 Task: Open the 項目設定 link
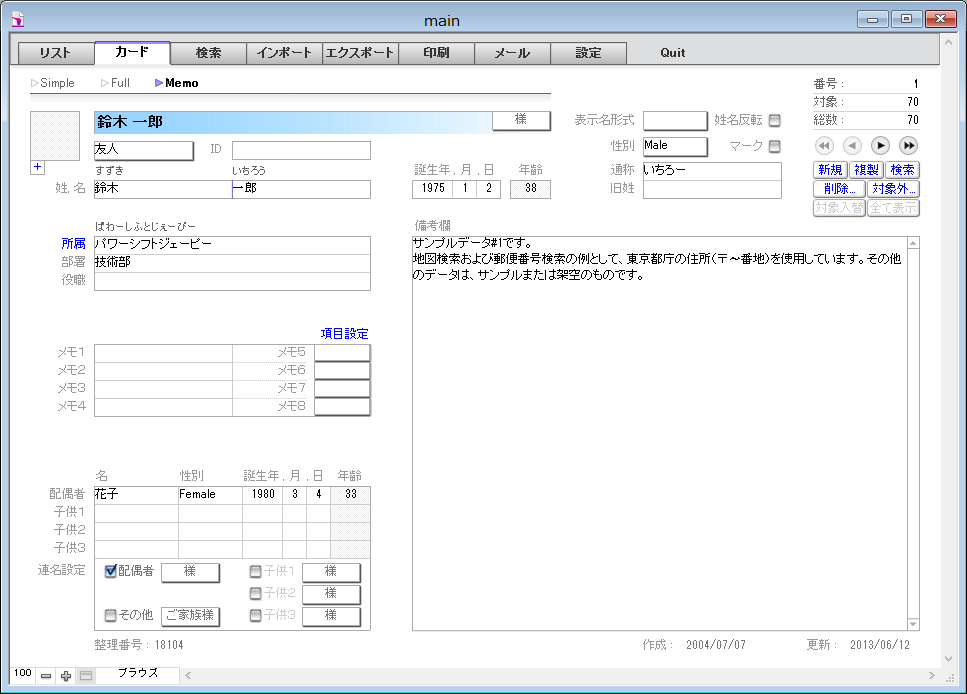click(x=344, y=334)
